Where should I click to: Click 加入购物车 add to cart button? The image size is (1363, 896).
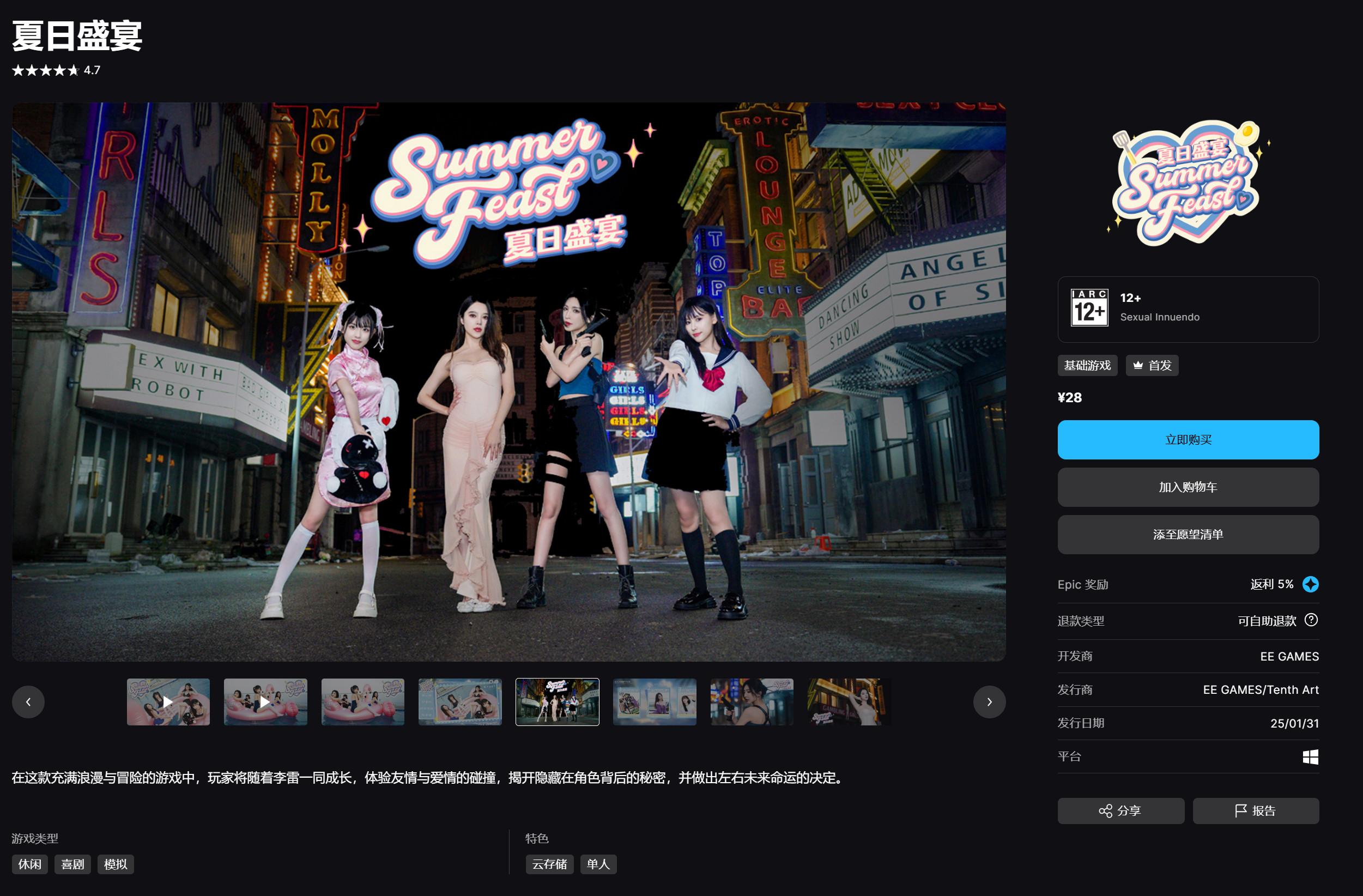tap(1188, 487)
